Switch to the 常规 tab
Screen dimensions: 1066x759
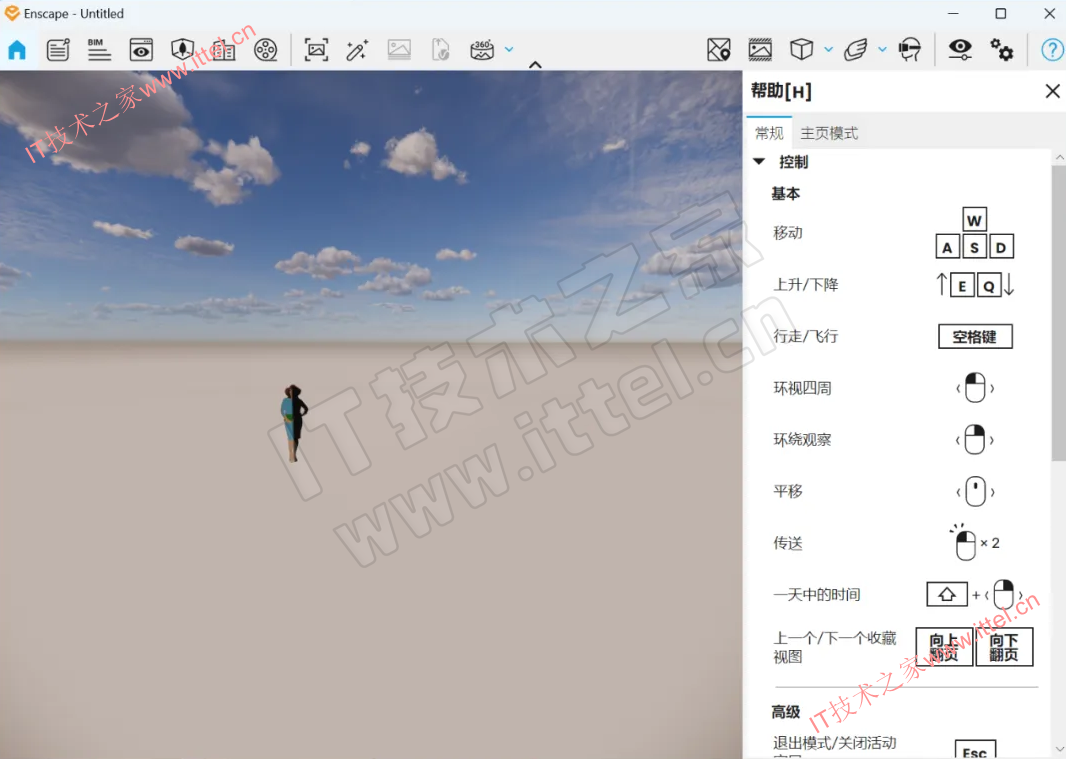pos(770,133)
